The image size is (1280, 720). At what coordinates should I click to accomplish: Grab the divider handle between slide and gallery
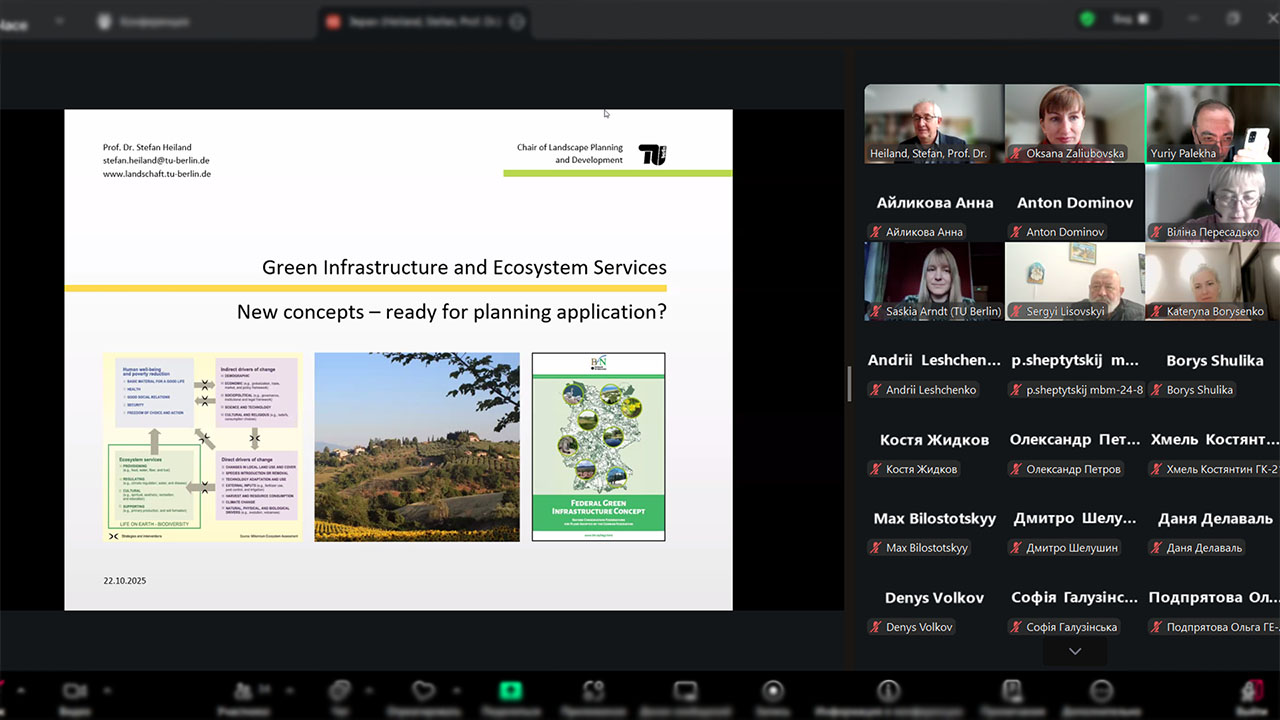[x=850, y=383]
